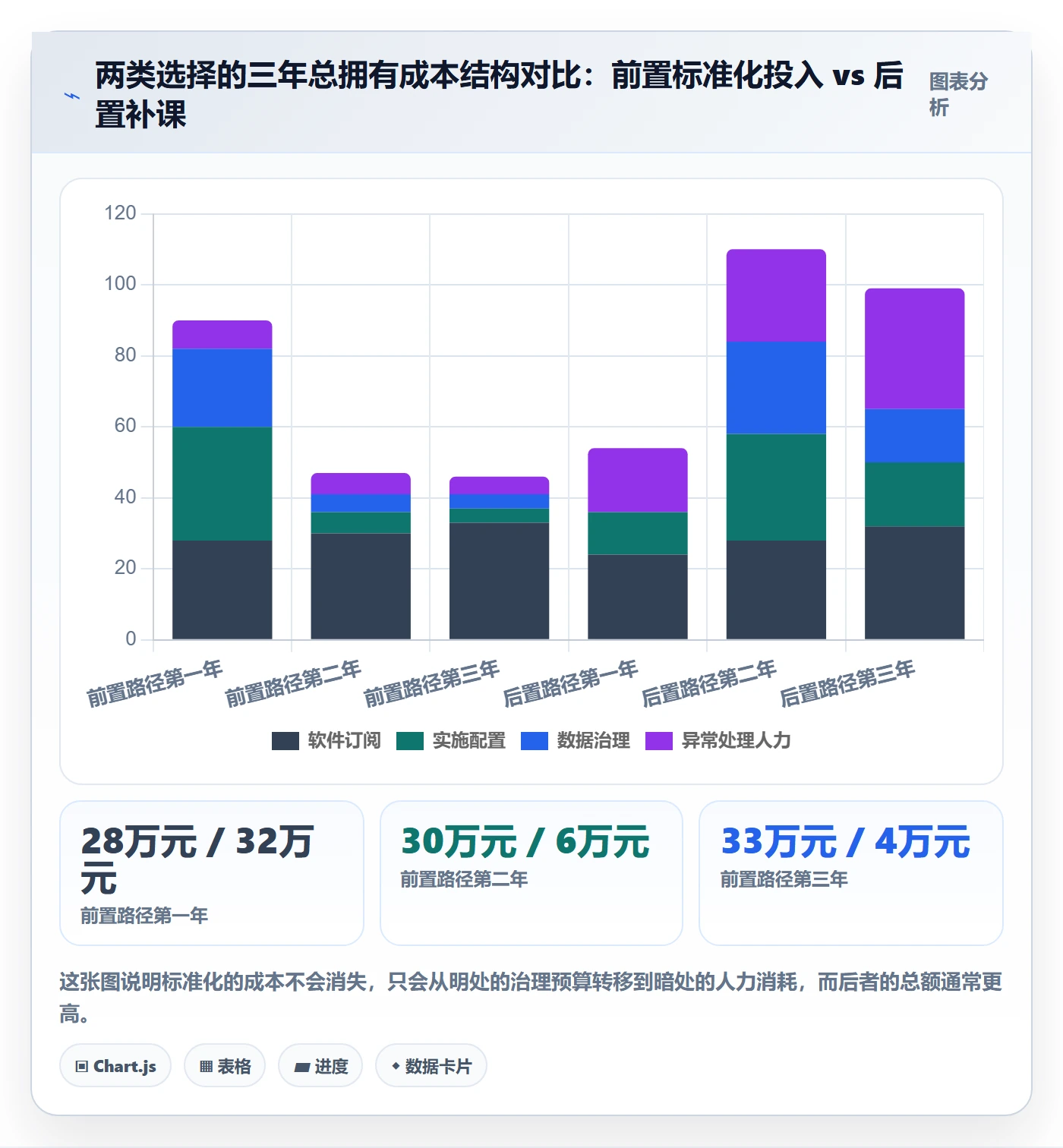Viewport: 1063px width, 1148px height.
Task: Toggle the 软件订阅 legend color box
Action: coord(285,741)
